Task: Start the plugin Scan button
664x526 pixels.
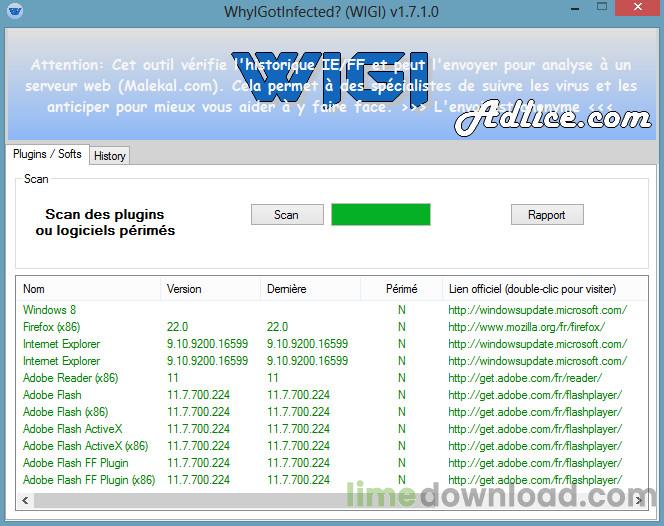Action: coord(287,215)
